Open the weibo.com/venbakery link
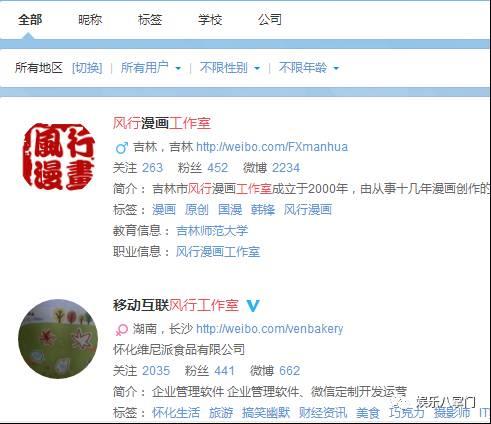 coord(270,329)
